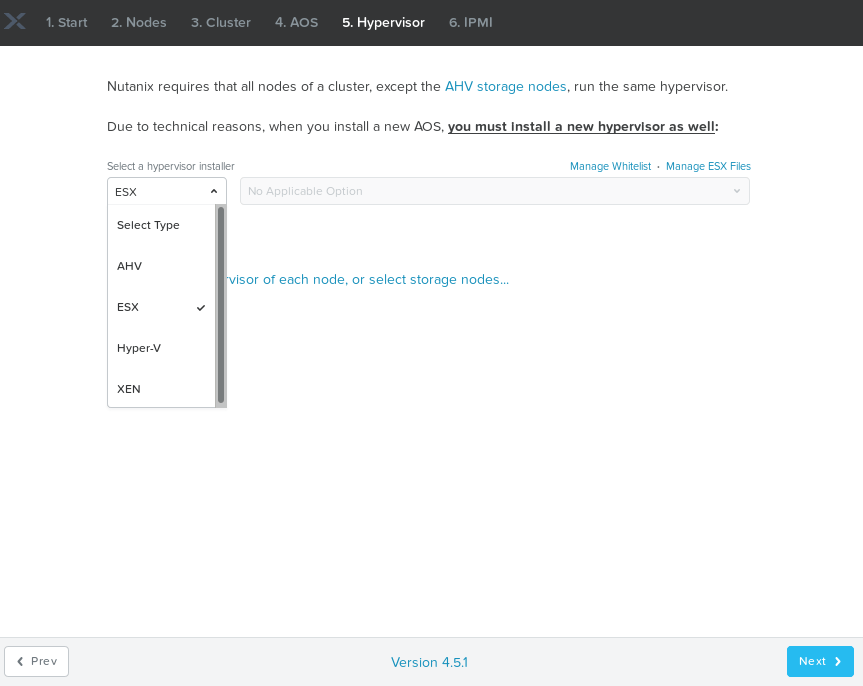Click the Nutanix X logo icon
The height and width of the screenshot is (686, 863).
[x=14, y=22]
